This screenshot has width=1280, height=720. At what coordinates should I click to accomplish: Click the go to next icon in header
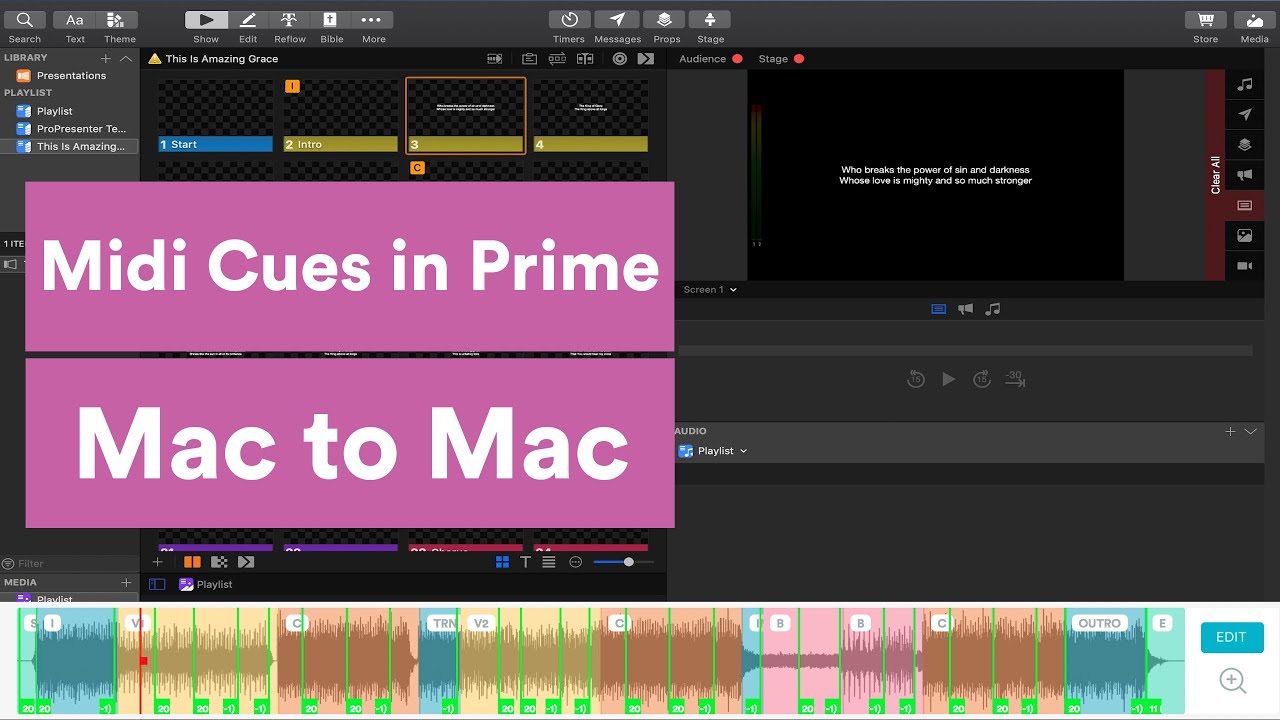click(x=646, y=59)
